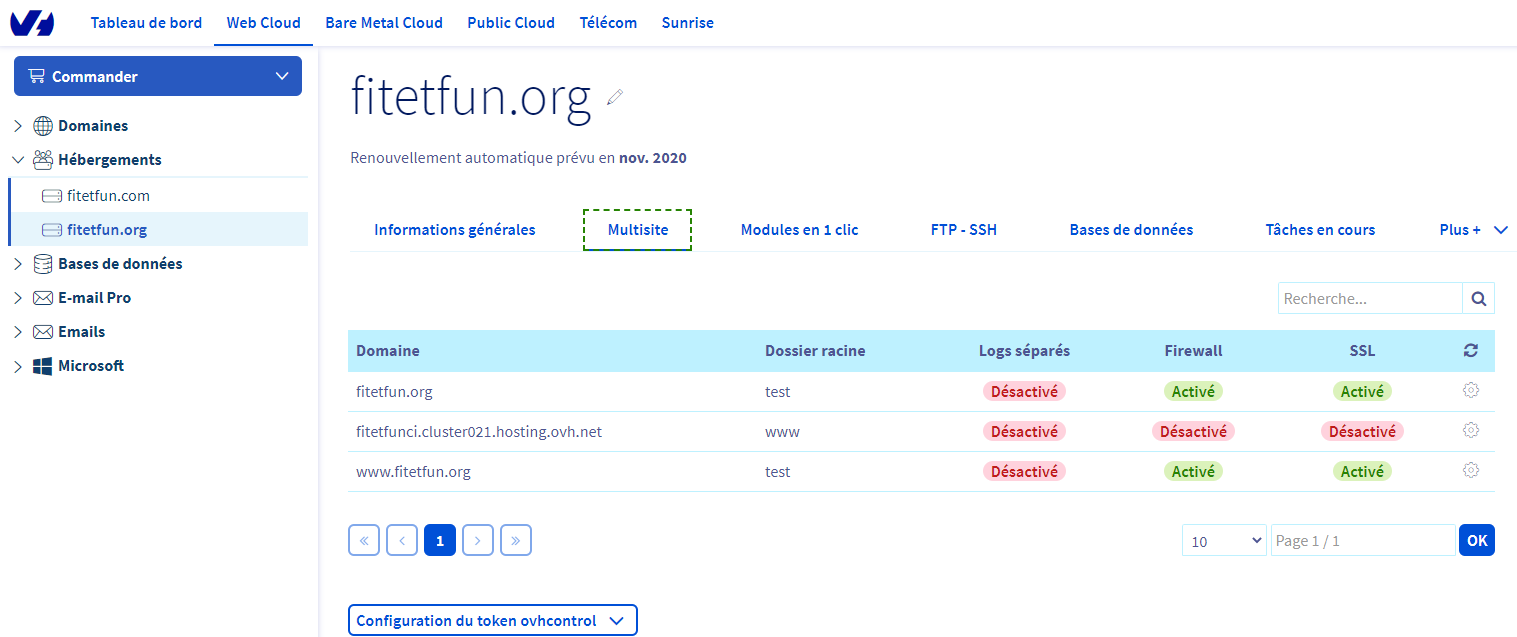Open gear settings for fitetfun.org row
Image resolution: width=1517 pixels, height=637 pixels.
tap(1470, 391)
